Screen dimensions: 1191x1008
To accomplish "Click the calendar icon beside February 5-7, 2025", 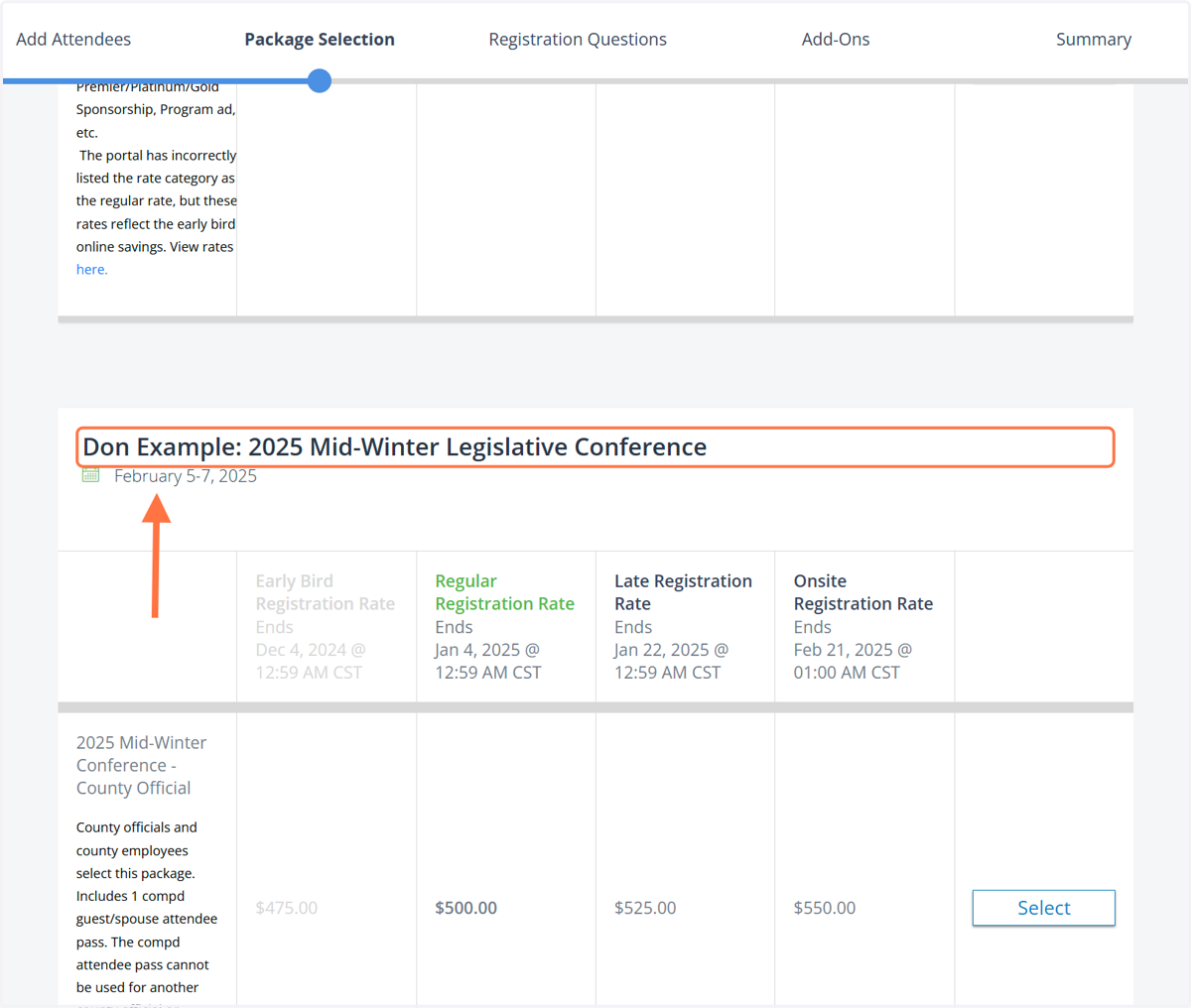I will [90, 475].
